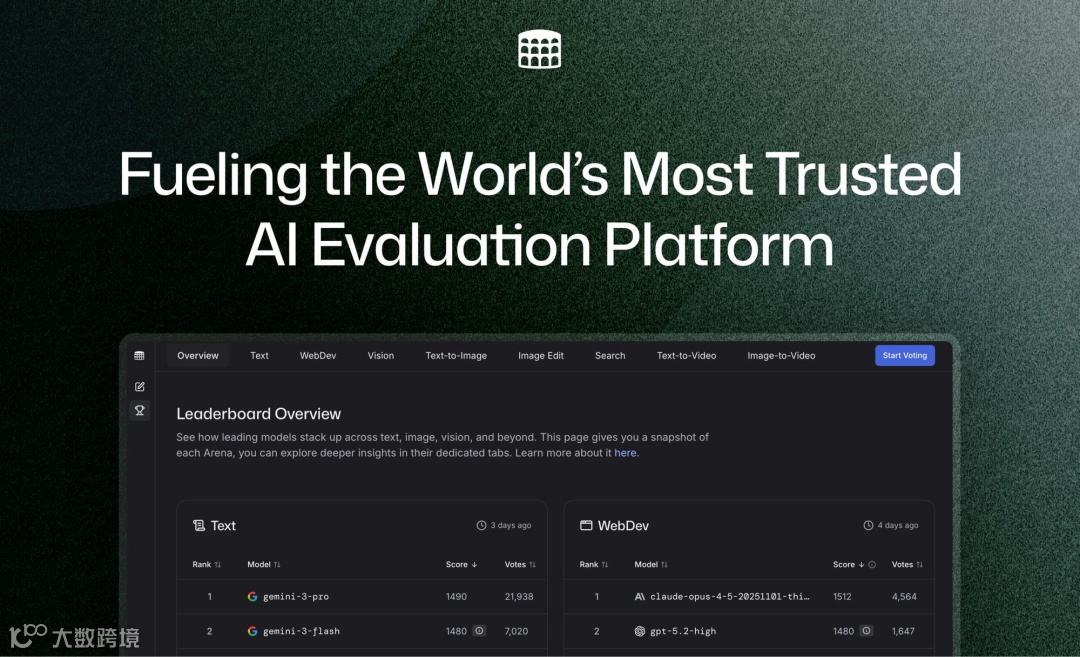1080x657 pixels.
Task: Sort WebDev table by Votes
Action: [907, 565]
